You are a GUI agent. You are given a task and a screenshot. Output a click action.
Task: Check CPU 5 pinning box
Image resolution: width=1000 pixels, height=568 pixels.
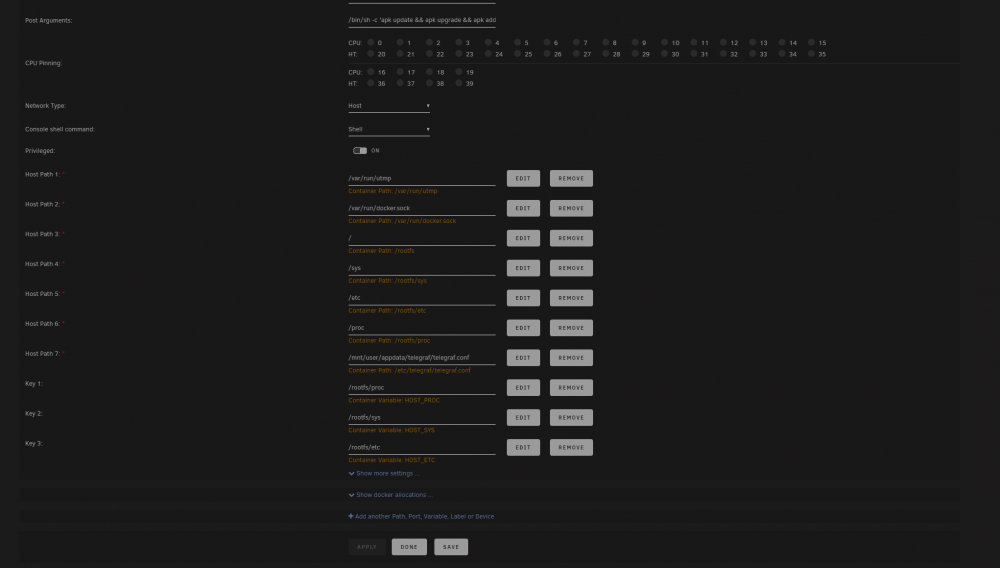(x=517, y=43)
